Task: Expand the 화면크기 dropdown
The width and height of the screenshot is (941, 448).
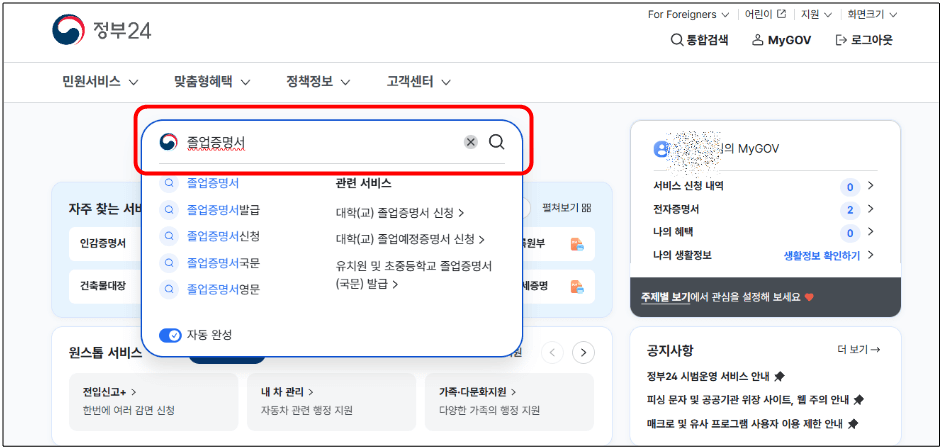Action: [x=872, y=14]
